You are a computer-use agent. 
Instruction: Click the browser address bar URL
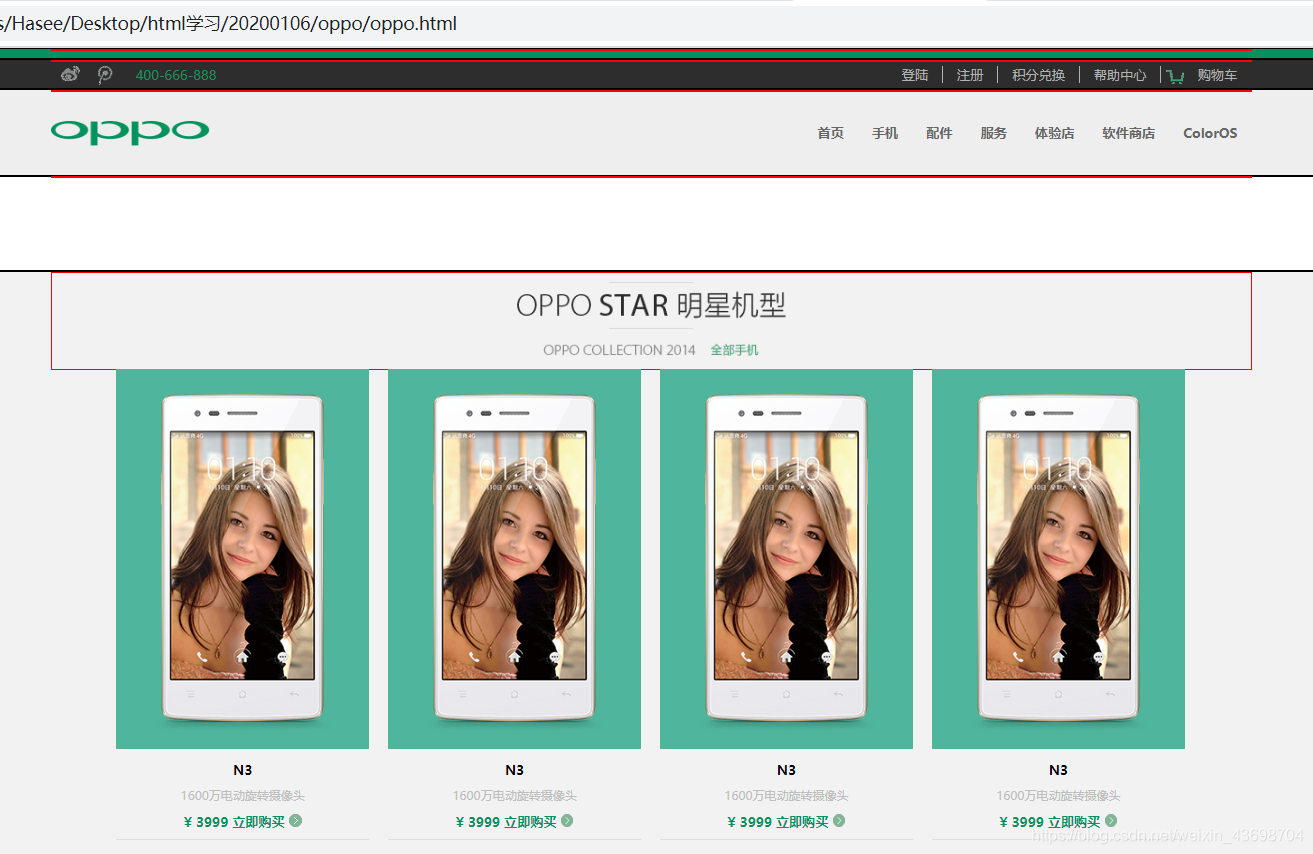(228, 23)
